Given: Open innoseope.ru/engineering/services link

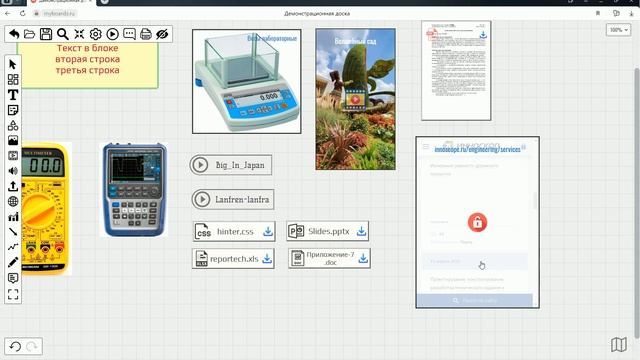Looking at the screenshot, I should coord(477,149).
